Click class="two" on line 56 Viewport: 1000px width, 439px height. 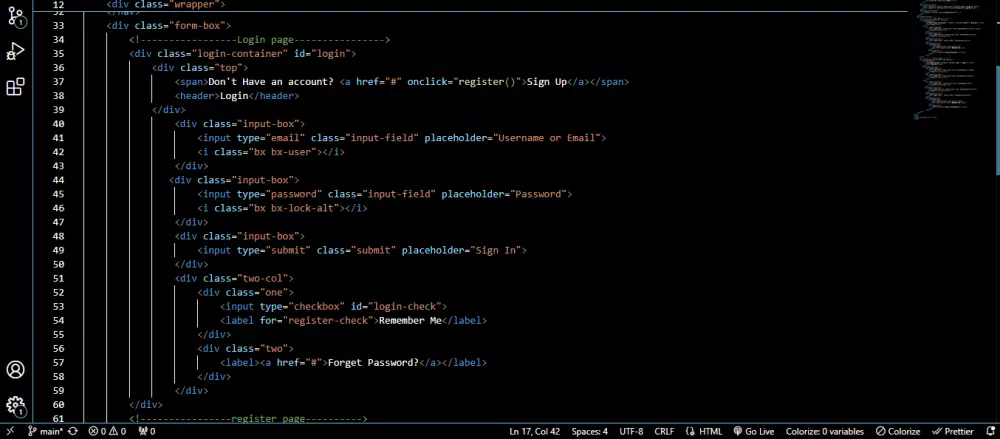pyautogui.click(x=256, y=348)
